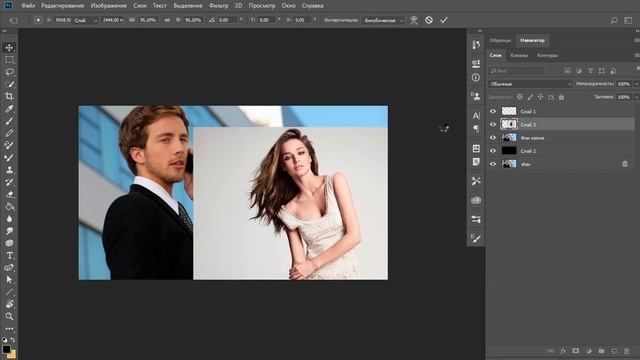Viewport: 640px width, 360px height.
Task: Select the Lasso tool
Action: pos(9,72)
